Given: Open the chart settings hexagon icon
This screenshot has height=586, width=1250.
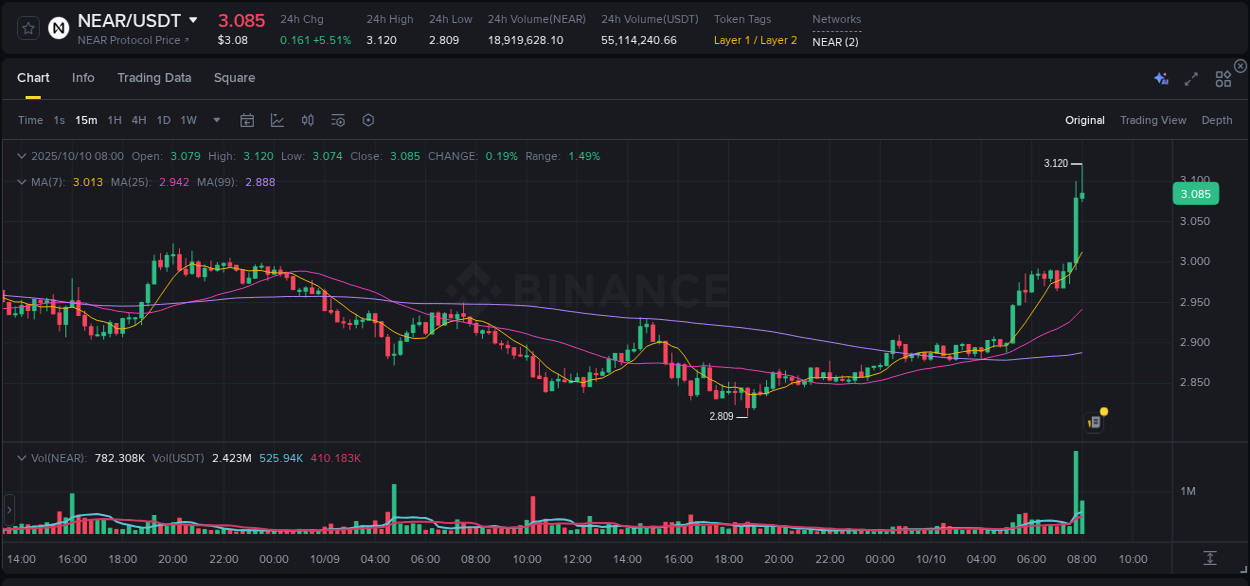Looking at the screenshot, I should tap(368, 119).
